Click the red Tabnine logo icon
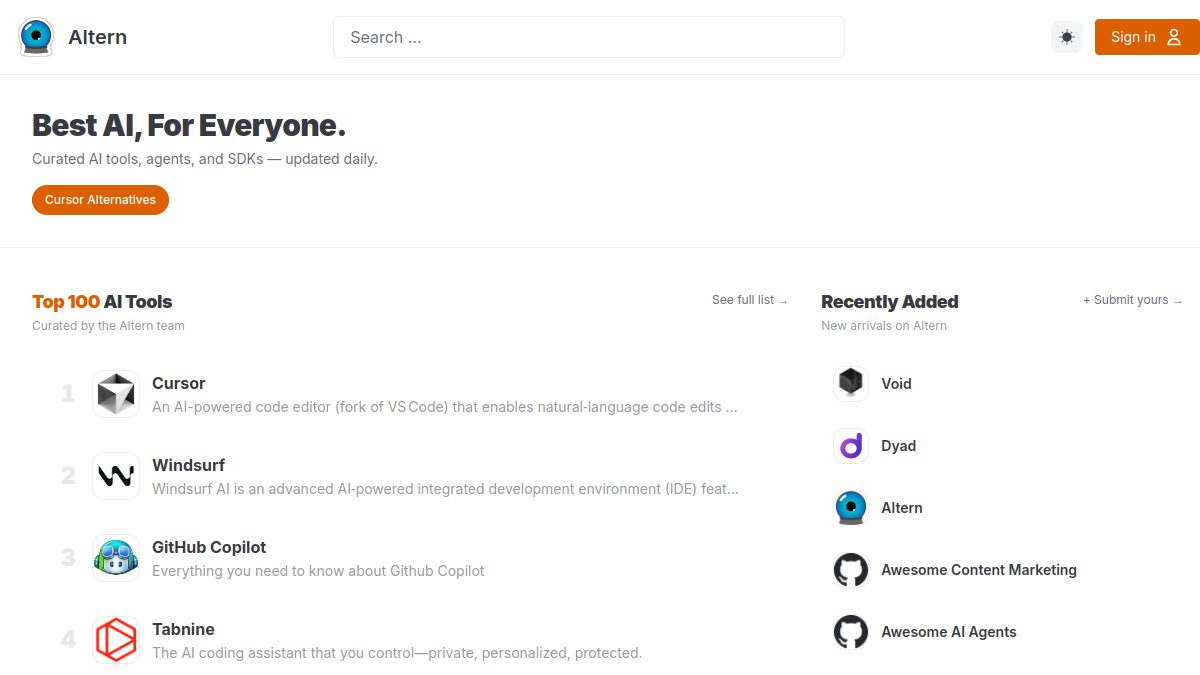The width and height of the screenshot is (1200, 675). pos(116,640)
